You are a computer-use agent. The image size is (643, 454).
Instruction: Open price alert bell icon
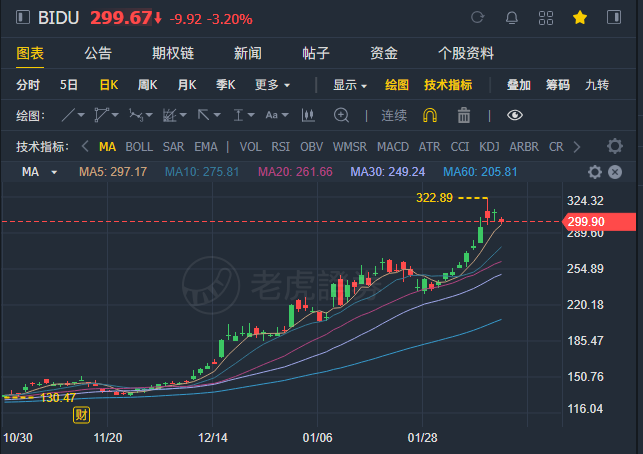pyautogui.click(x=511, y=18)
